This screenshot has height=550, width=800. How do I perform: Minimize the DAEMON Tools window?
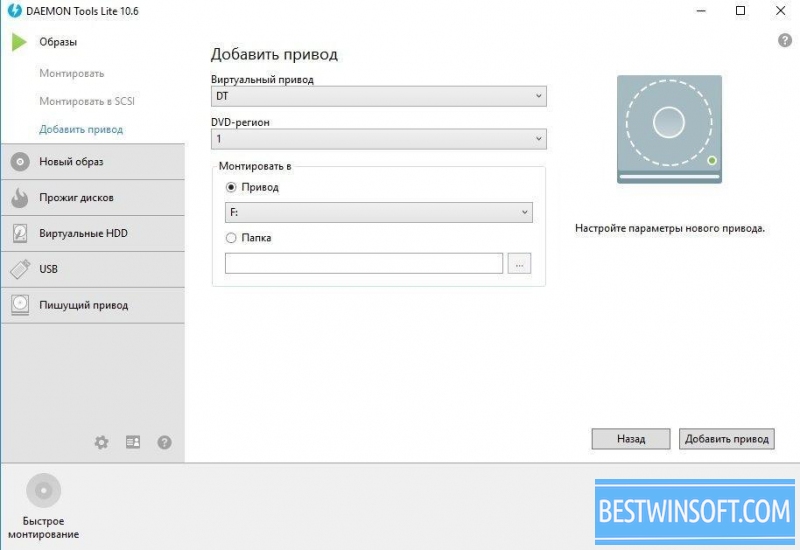tap(701, 11)
